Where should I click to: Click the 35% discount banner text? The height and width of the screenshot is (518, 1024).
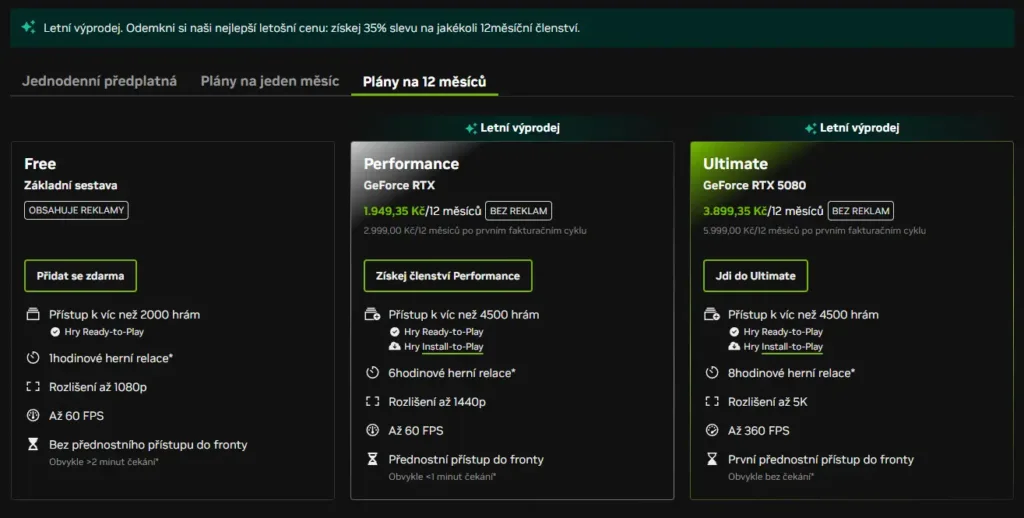tap(312, 28)
